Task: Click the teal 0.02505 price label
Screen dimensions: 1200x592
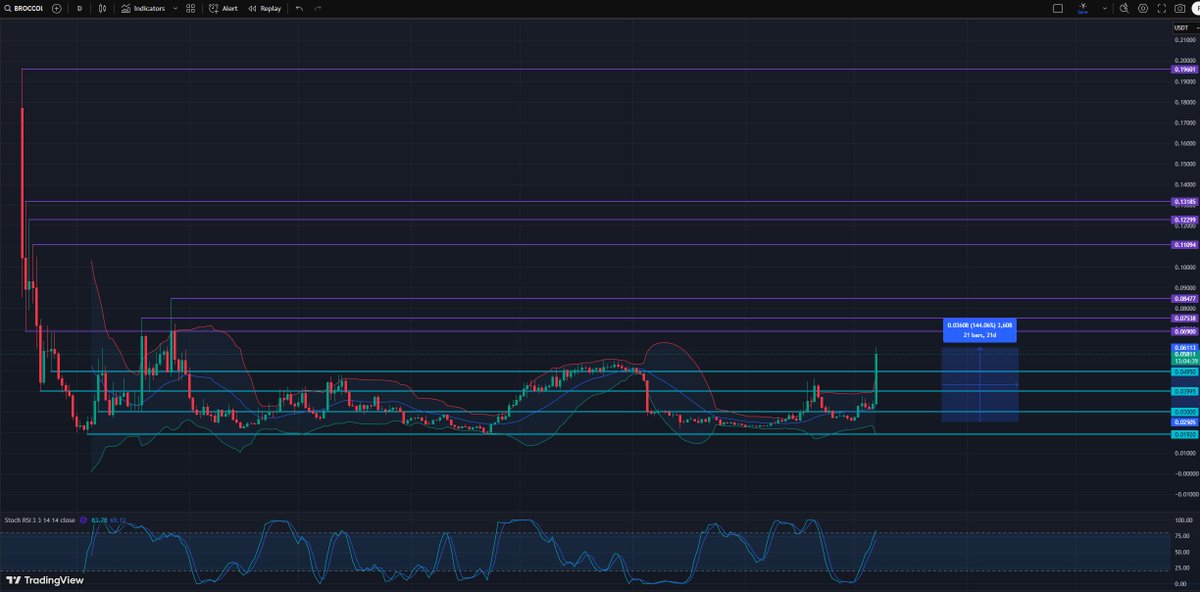Action: pyautogui.click(x=1183, y=423)
